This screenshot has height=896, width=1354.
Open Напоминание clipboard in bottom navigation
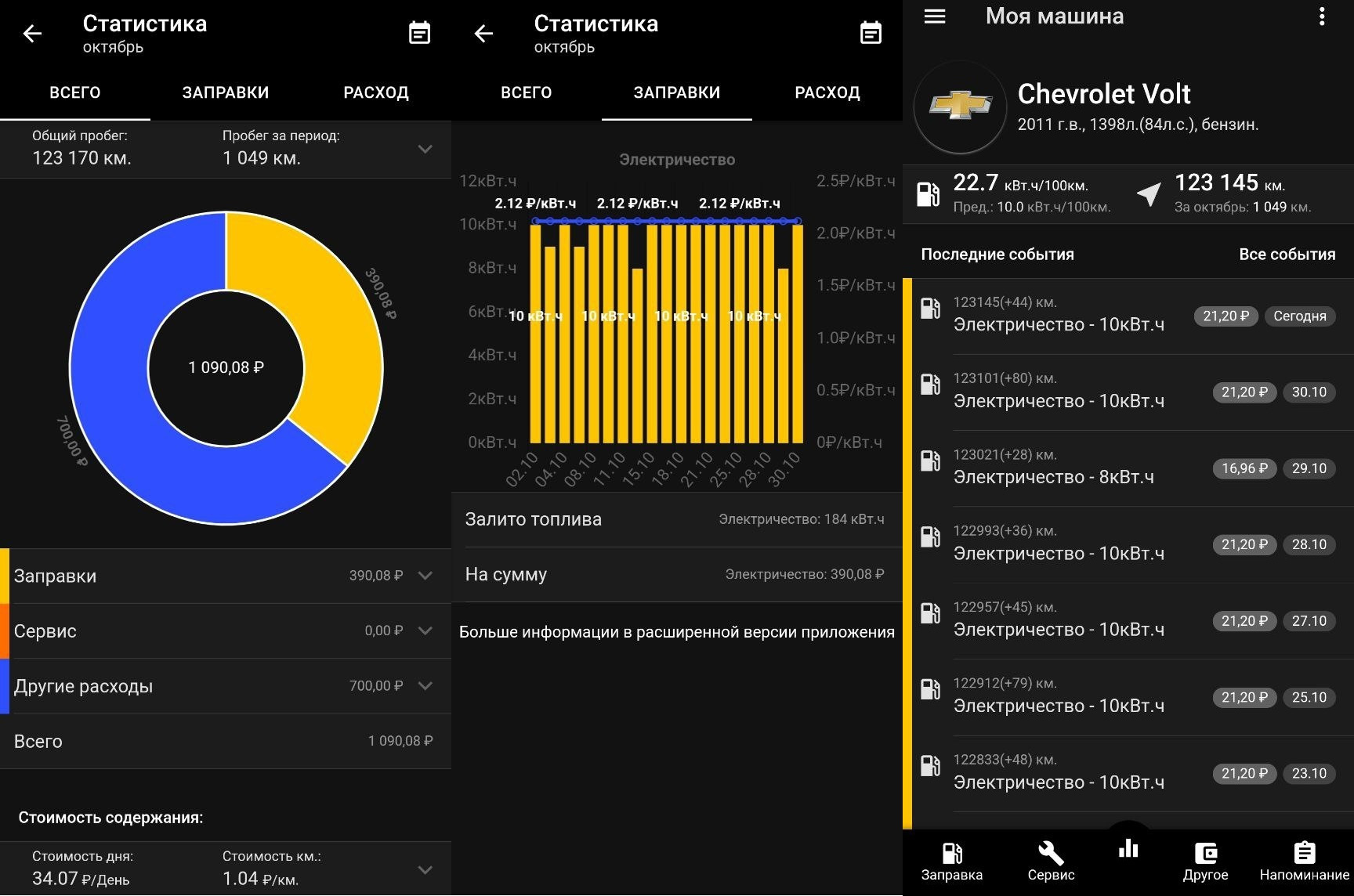1304,862
